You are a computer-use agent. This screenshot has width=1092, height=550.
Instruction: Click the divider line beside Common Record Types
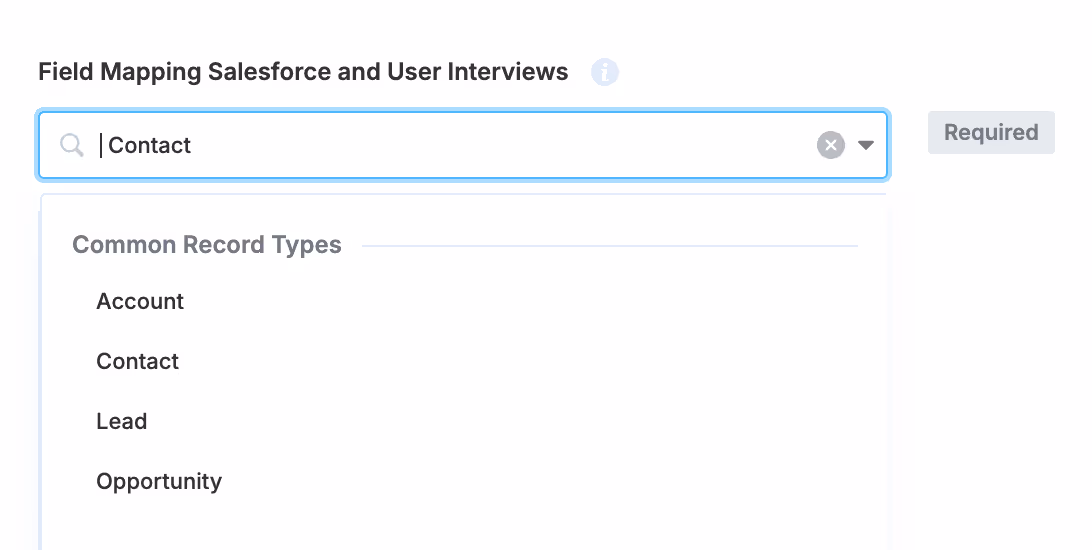(608, 246)
